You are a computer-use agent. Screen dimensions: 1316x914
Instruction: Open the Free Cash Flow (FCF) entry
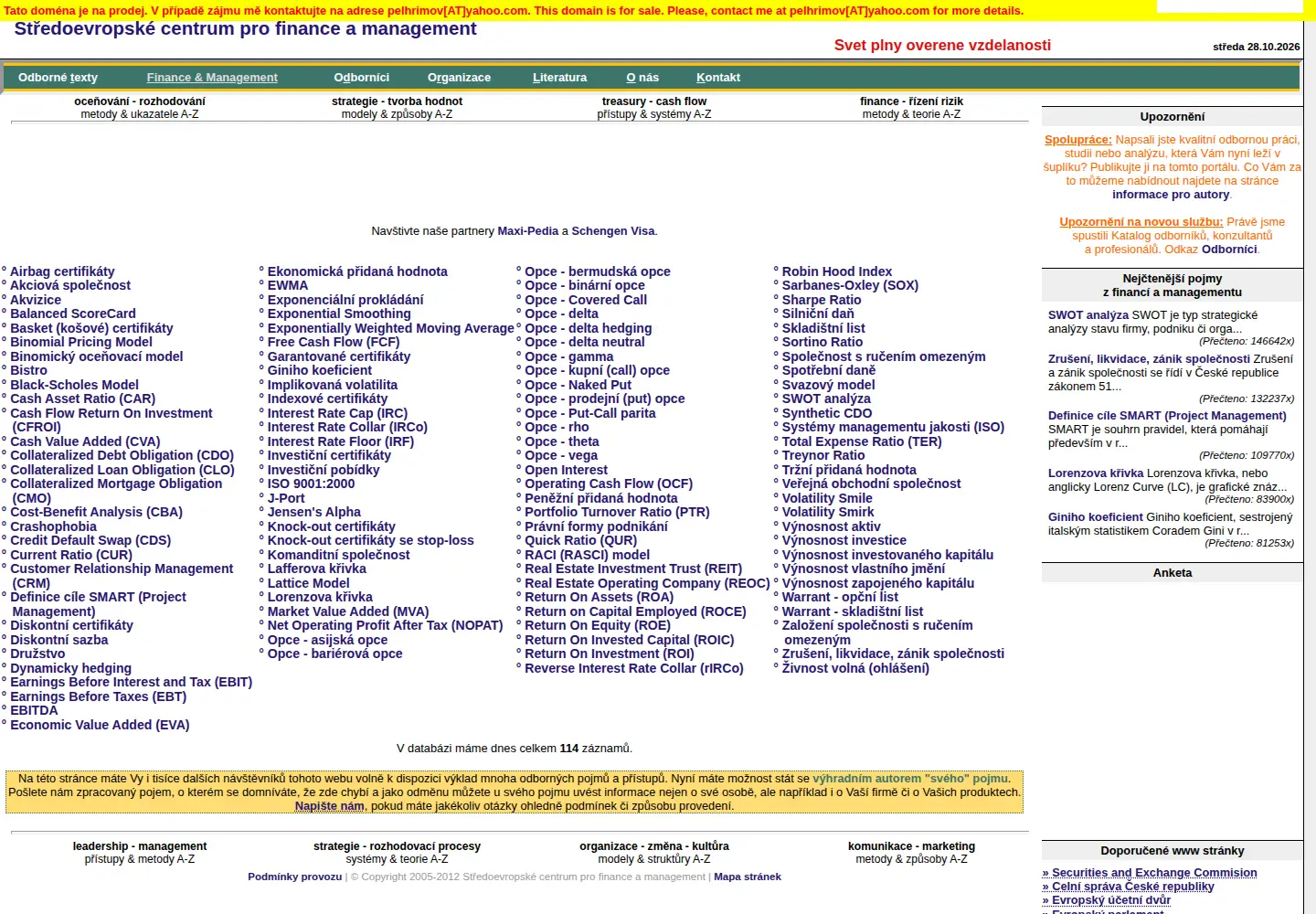click(x=334, y=342)
